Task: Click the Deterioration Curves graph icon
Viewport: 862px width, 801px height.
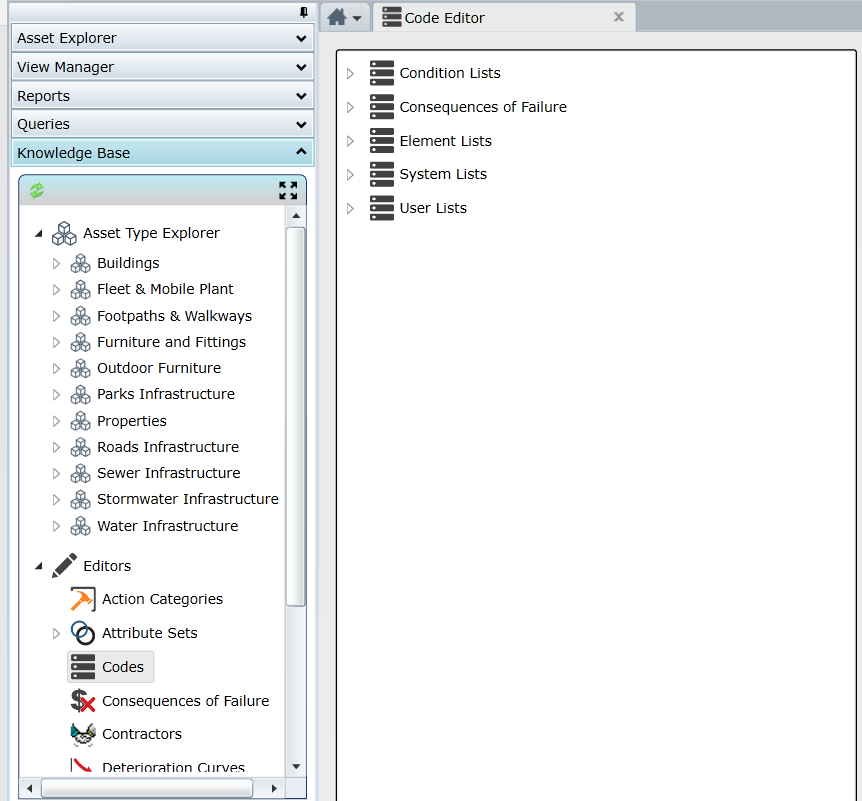Action: pyautogui.click(x=82, y=765)
